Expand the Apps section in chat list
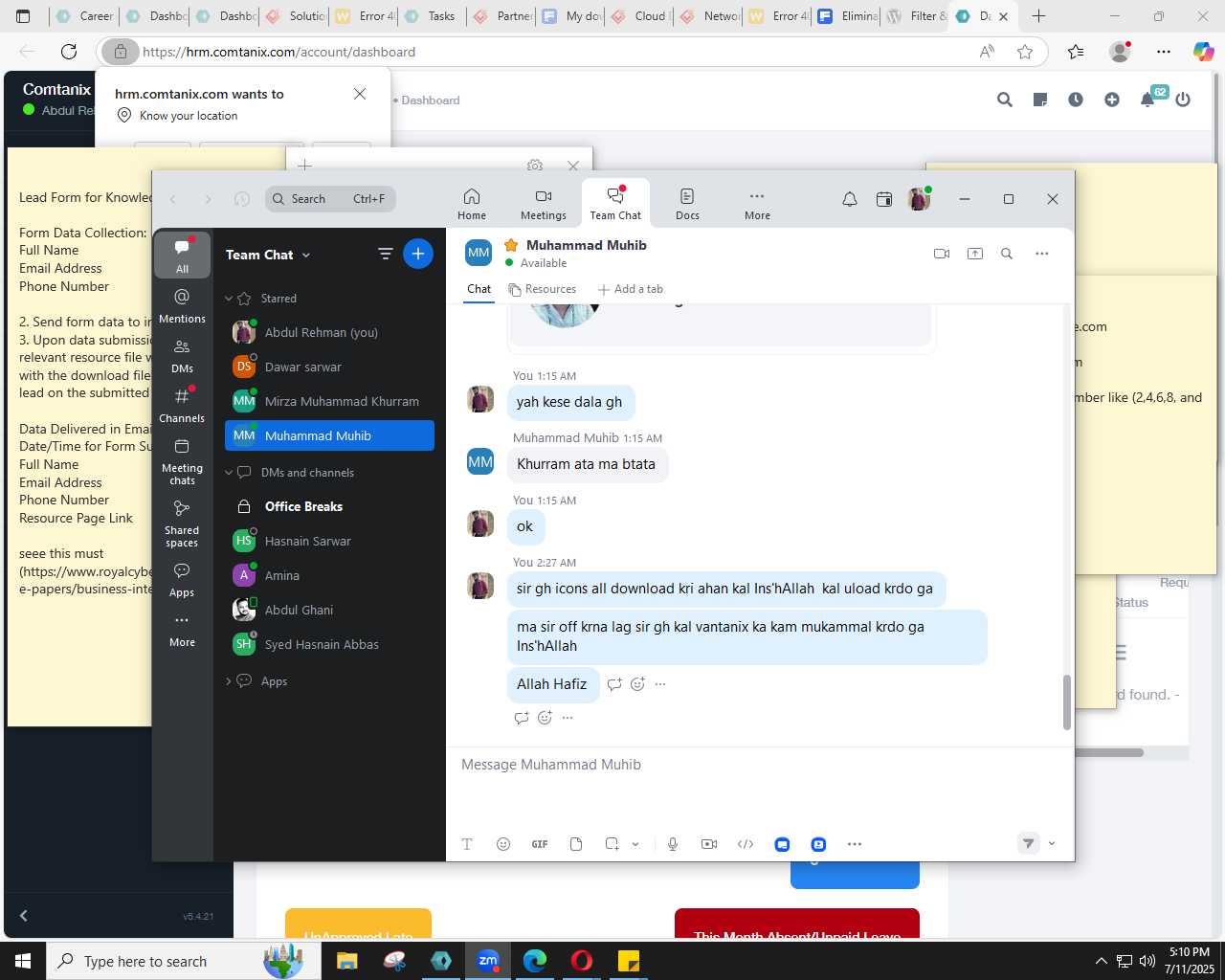The image size is (1225, 980). tap(229, 681)
